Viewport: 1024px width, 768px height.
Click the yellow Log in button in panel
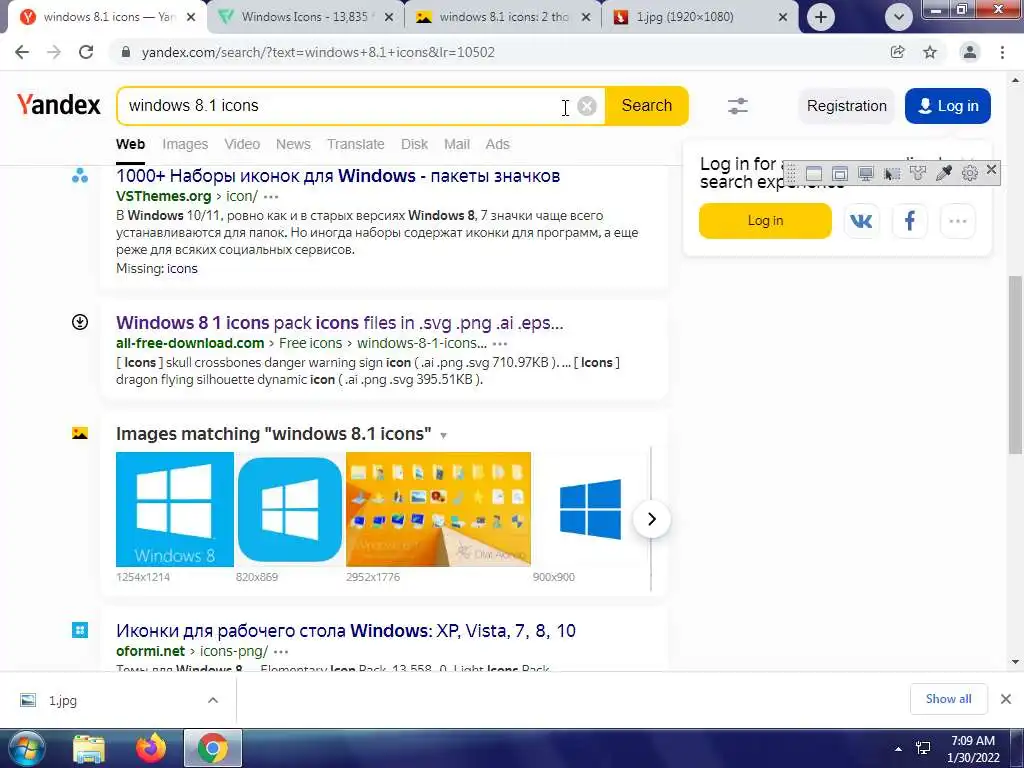(x=765, y=221)
